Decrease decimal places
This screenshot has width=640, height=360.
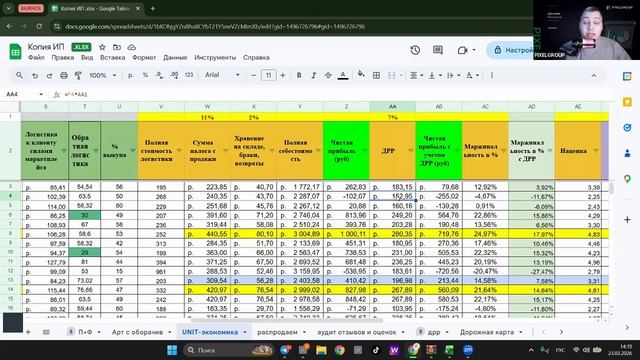(160, 75)
